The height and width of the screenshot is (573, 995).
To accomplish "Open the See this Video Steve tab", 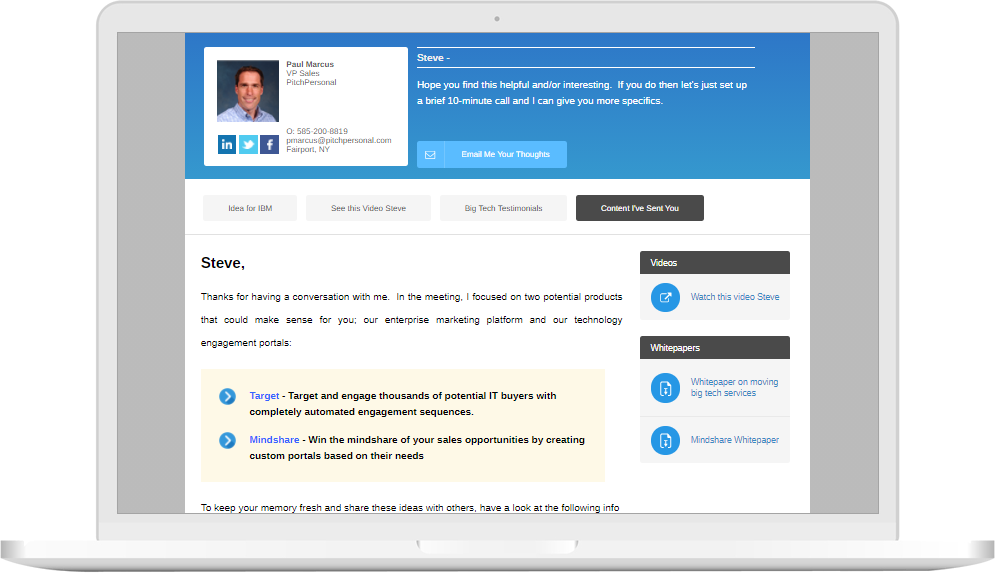I will [368, 208].
